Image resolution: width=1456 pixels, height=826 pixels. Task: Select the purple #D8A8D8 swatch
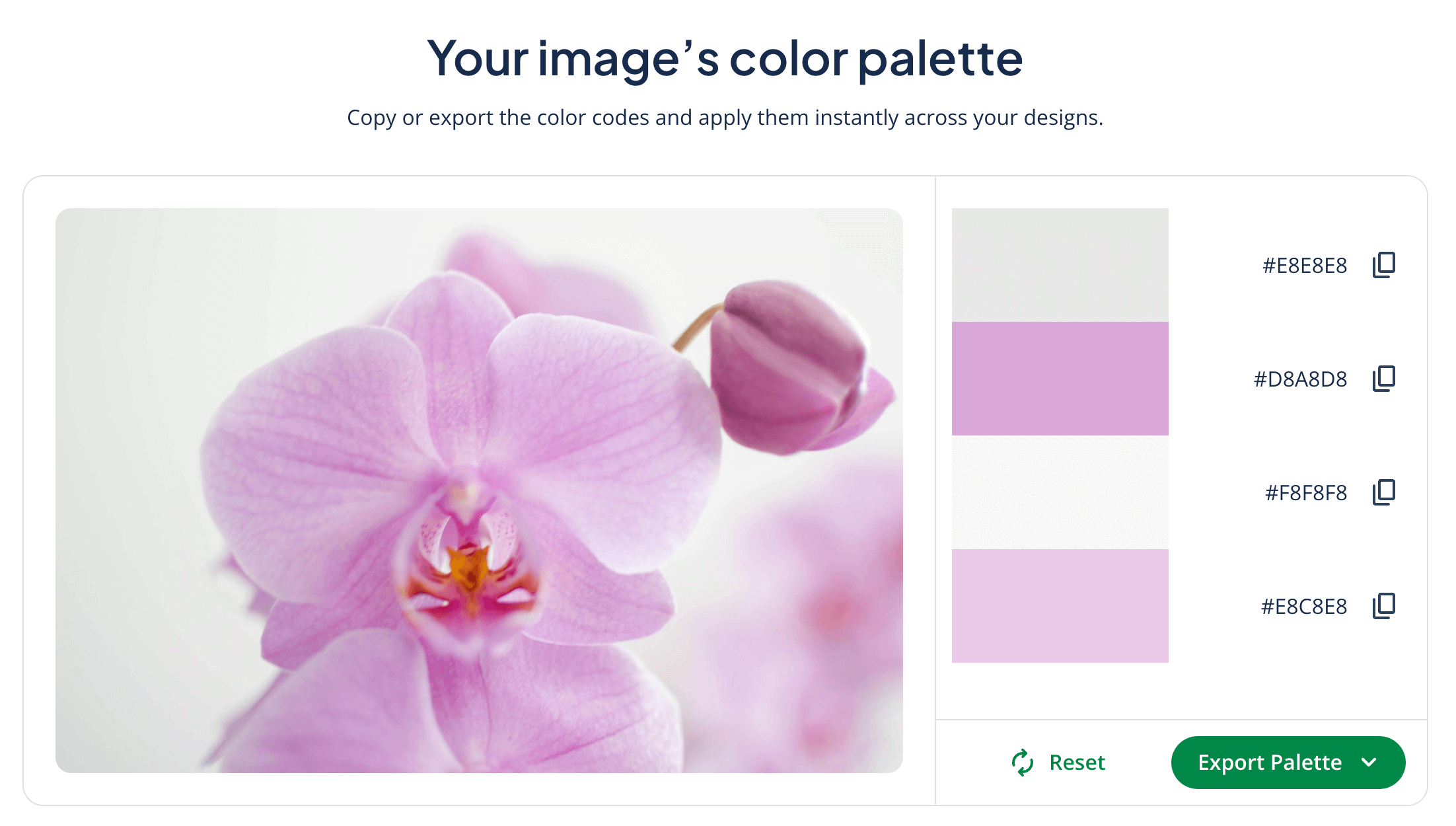click(x=1060, y=378)
